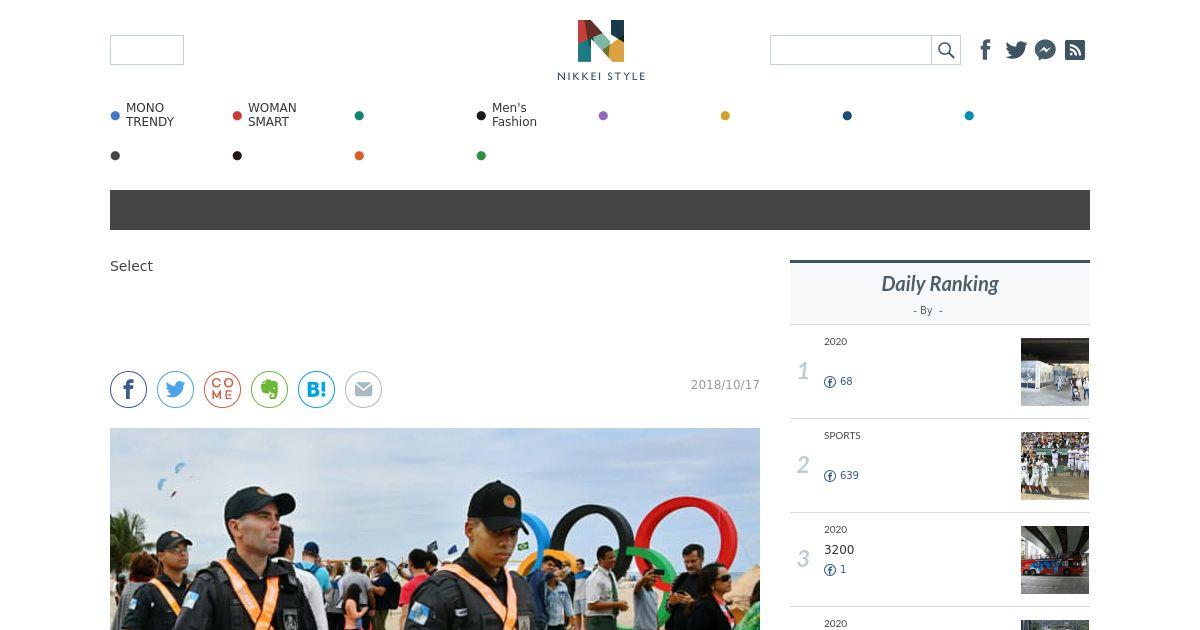Click the yellow dot menu item
The height and width of the screenshot is (630, 1200).
pyautogui.click(x=725, y=116)
